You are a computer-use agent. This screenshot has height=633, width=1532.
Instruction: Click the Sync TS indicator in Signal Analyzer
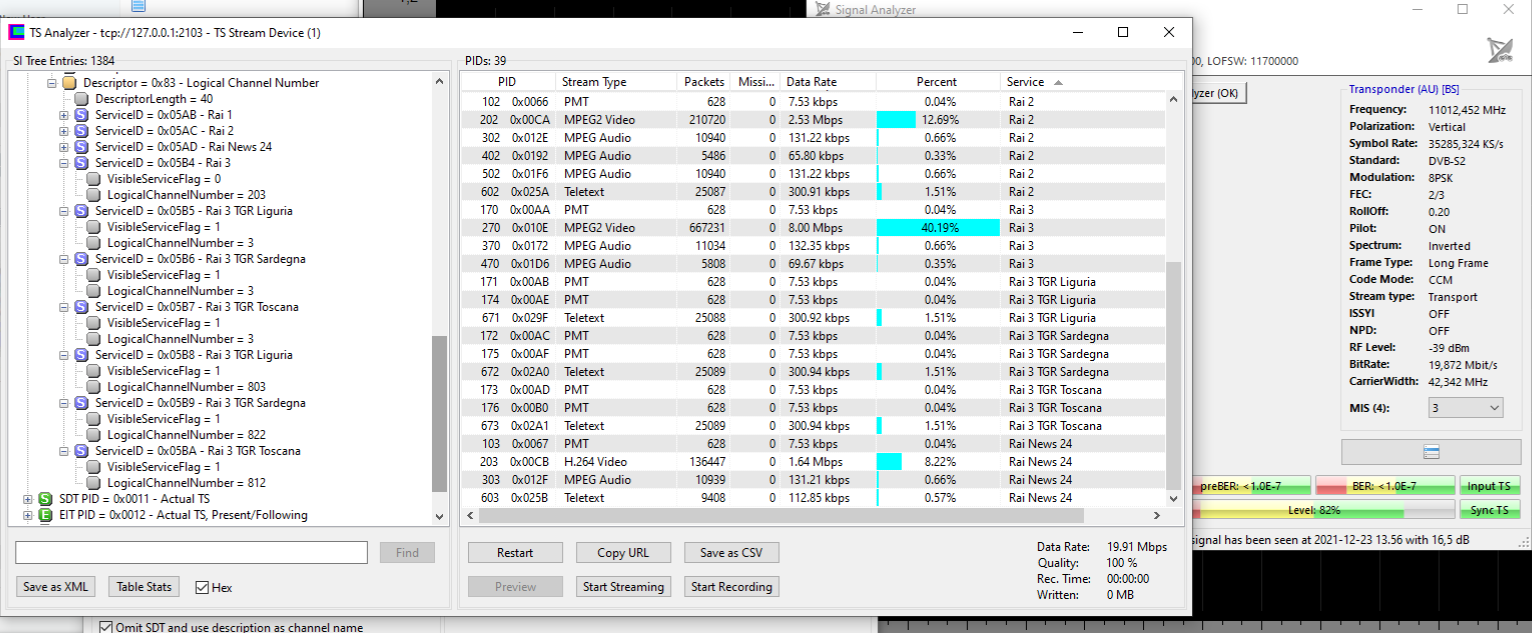coord(1489,510)
